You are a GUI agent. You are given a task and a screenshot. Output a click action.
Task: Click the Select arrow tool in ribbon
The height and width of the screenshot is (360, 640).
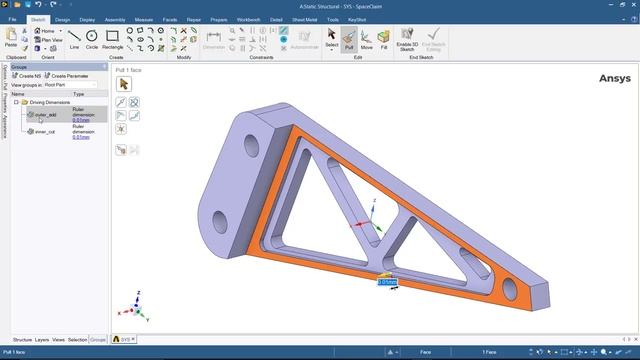(331, 37)
